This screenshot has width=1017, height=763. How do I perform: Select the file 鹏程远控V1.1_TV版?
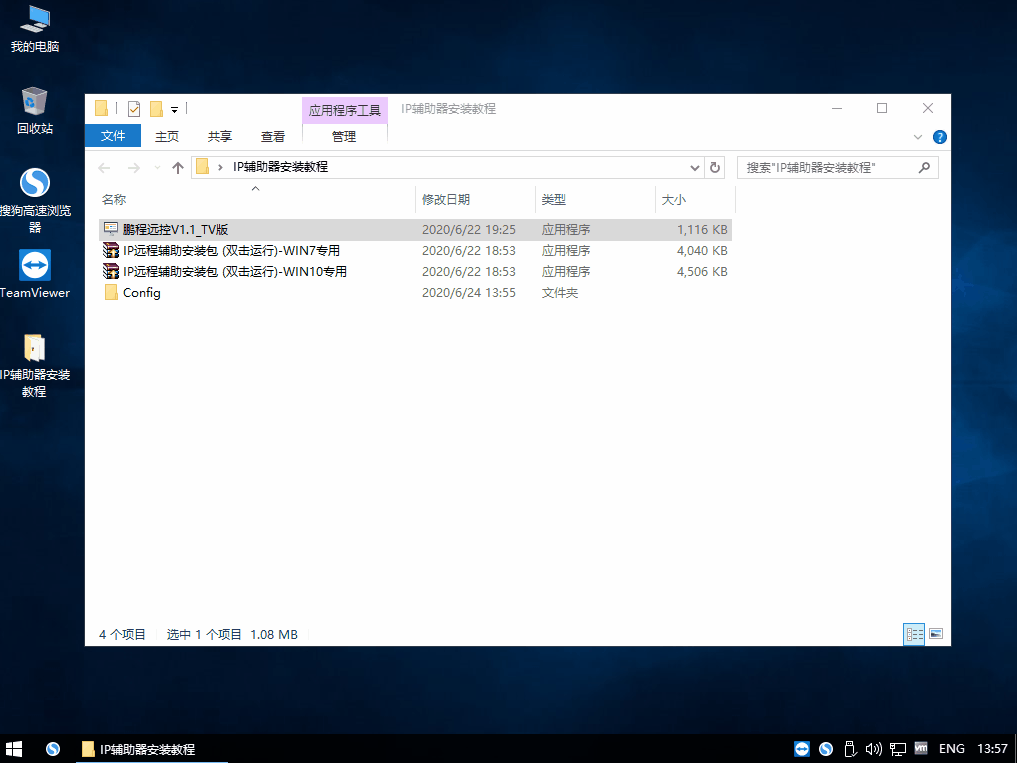pos(415,230)
